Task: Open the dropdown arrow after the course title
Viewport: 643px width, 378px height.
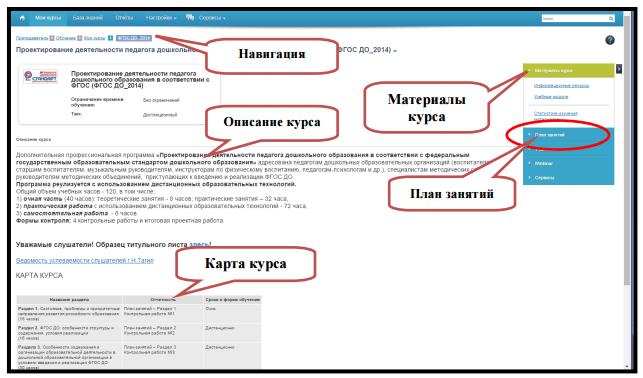Action: [395, 51]
